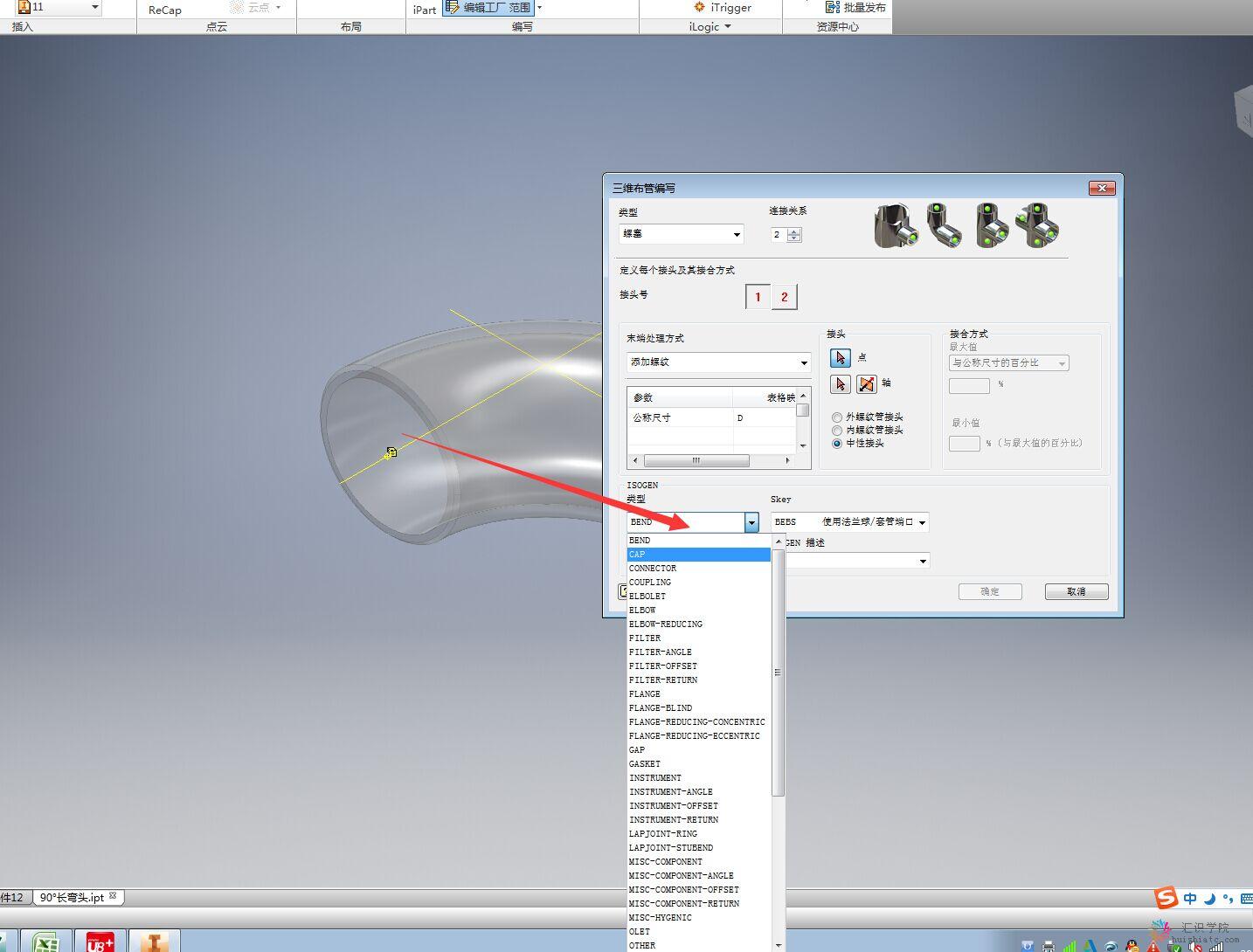1253x952 pixels.
Task: Open the 资源中心 ribbon panel
Action: tap(837, 27)
